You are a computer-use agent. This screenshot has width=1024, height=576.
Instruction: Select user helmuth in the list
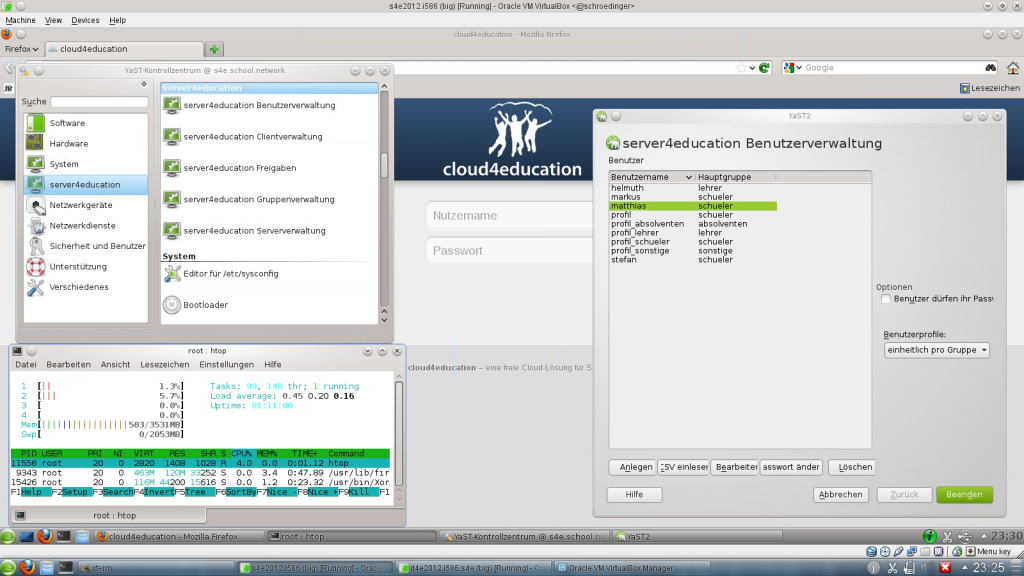[x=693, y=188]
